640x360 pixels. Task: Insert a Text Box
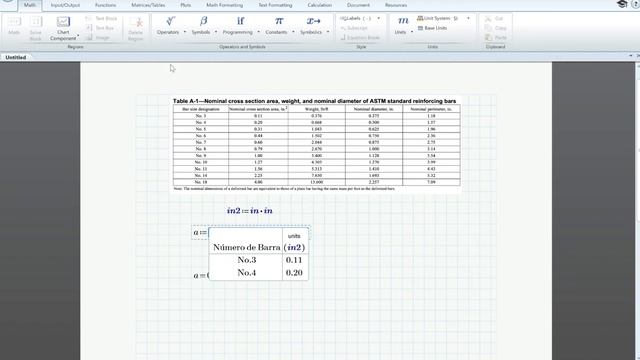[100, 28]
